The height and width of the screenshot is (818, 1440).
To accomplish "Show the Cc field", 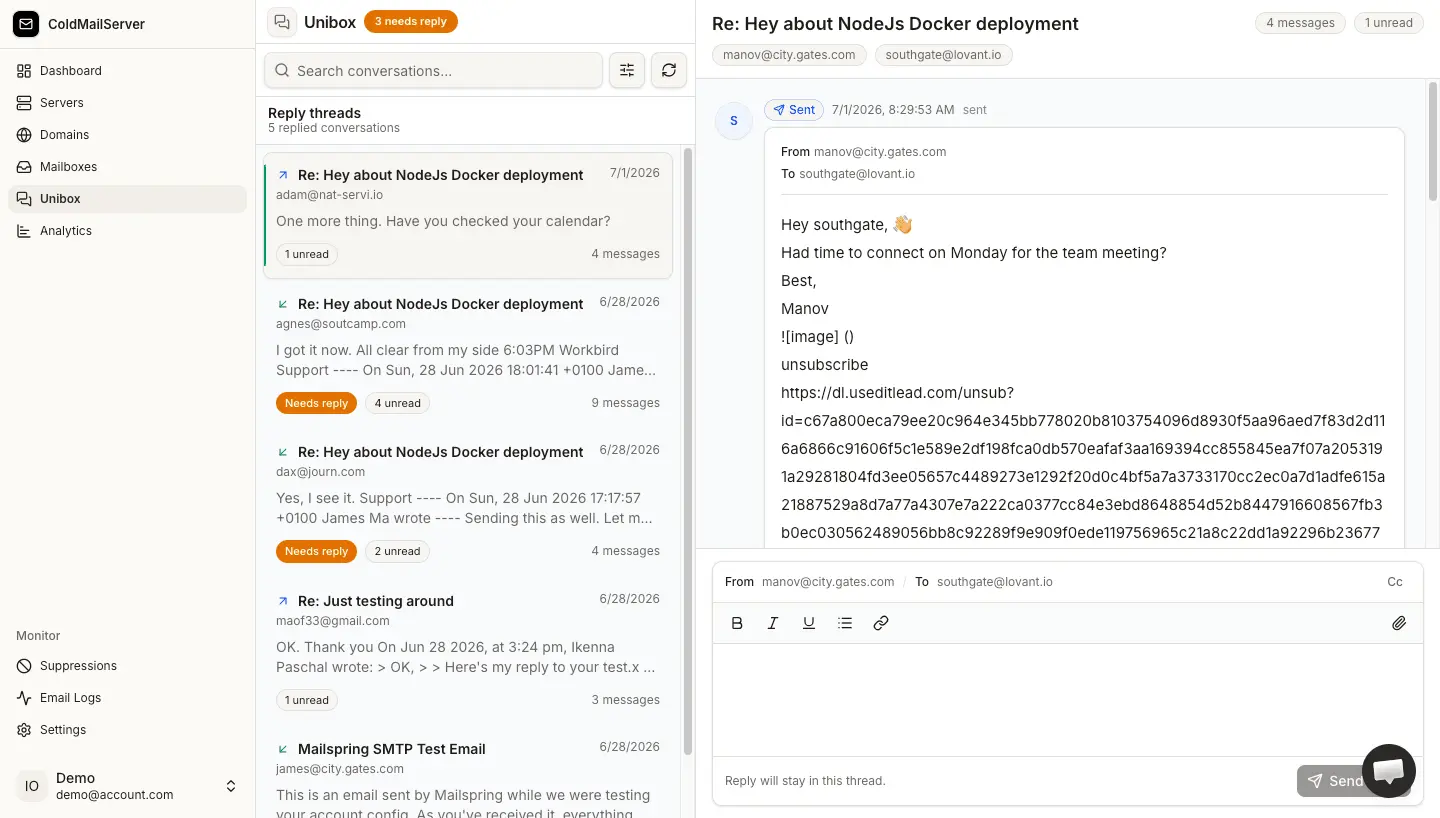I will [1395, 582].
